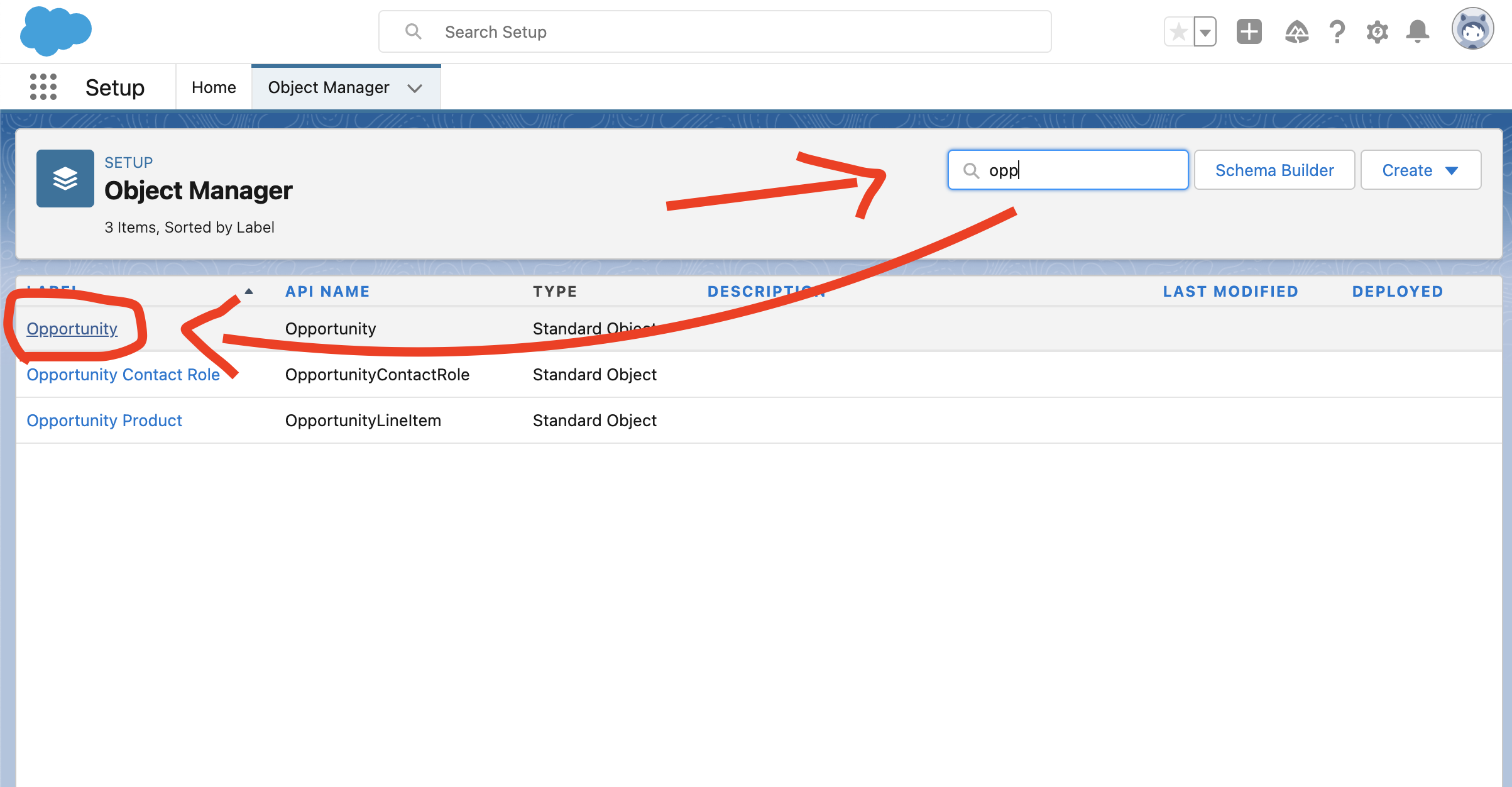Click the Salesforce cloud logo
Viewport: 1512px width, 787px height.
point(56,30)
